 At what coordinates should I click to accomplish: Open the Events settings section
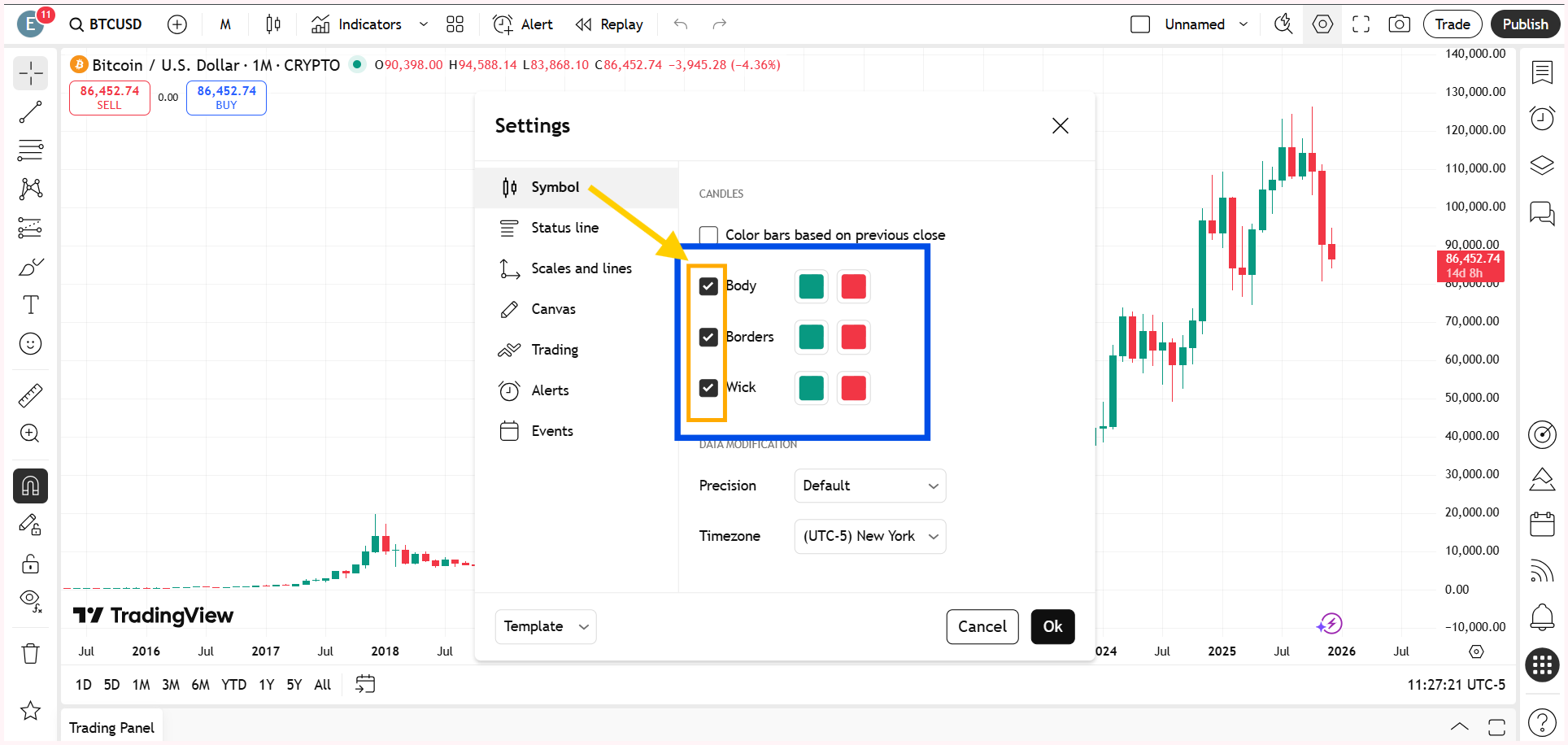551,430
